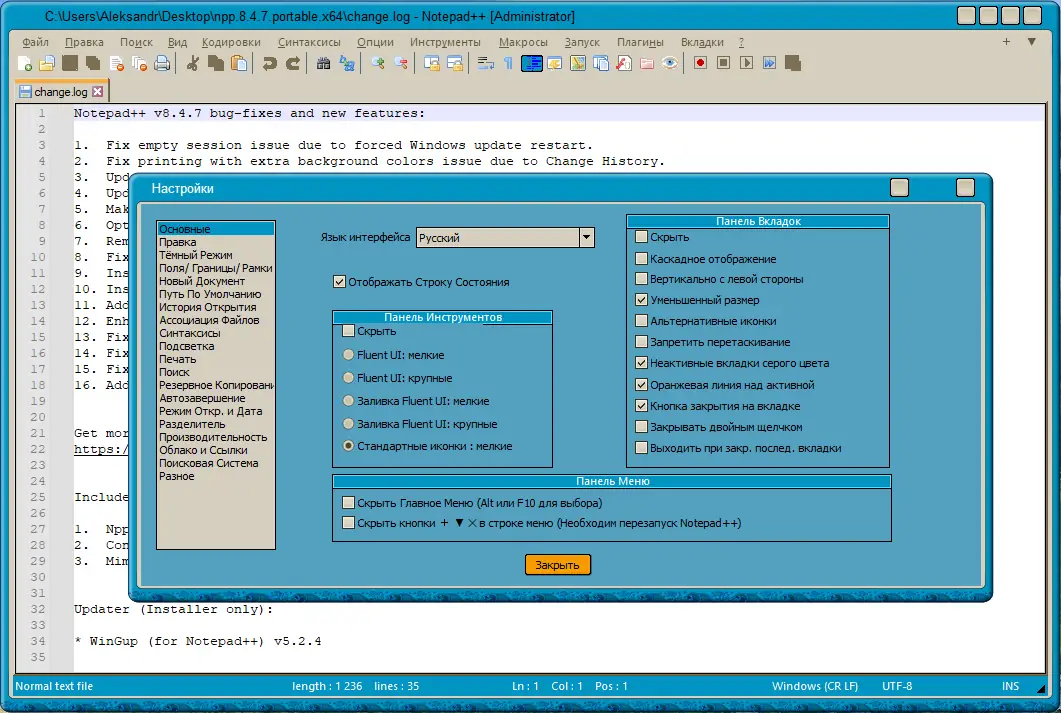Click the Close document toolbar icon
The width and height of the screenshot is (1061, 713).
tap(116, 64)
